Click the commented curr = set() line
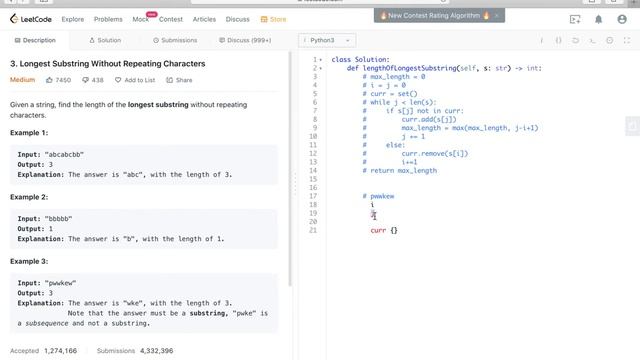The width and height of the screenshot is (640, 360). click(x=390, y=94)
